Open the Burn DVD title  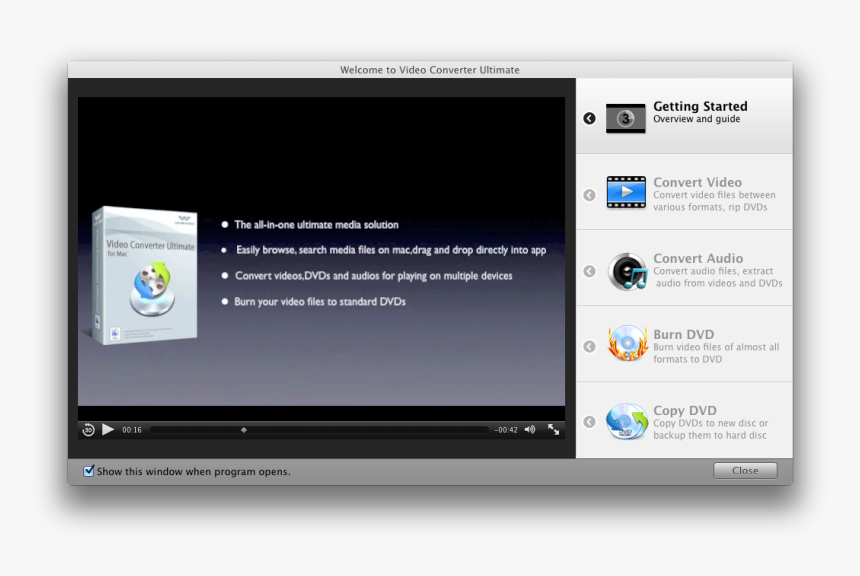coord(683,334)
